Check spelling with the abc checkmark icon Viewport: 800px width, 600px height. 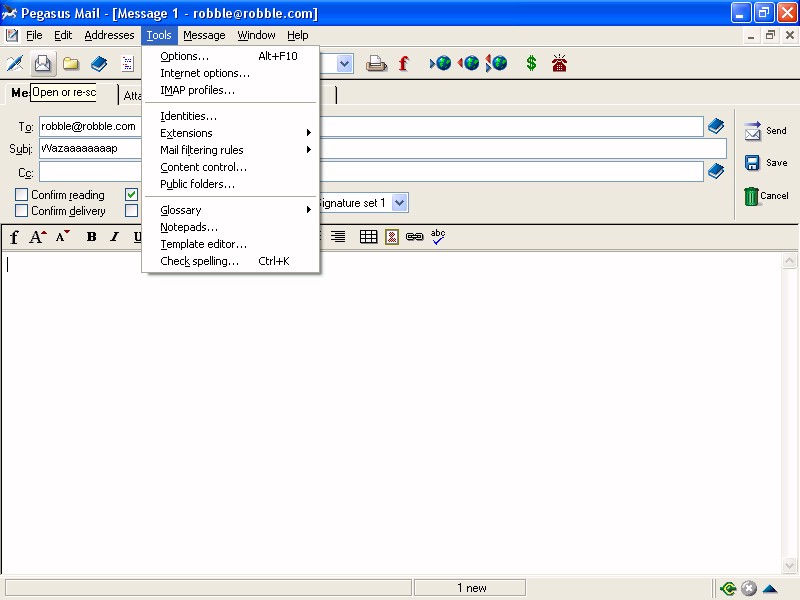pyautogui.click(x=438, y=237)
